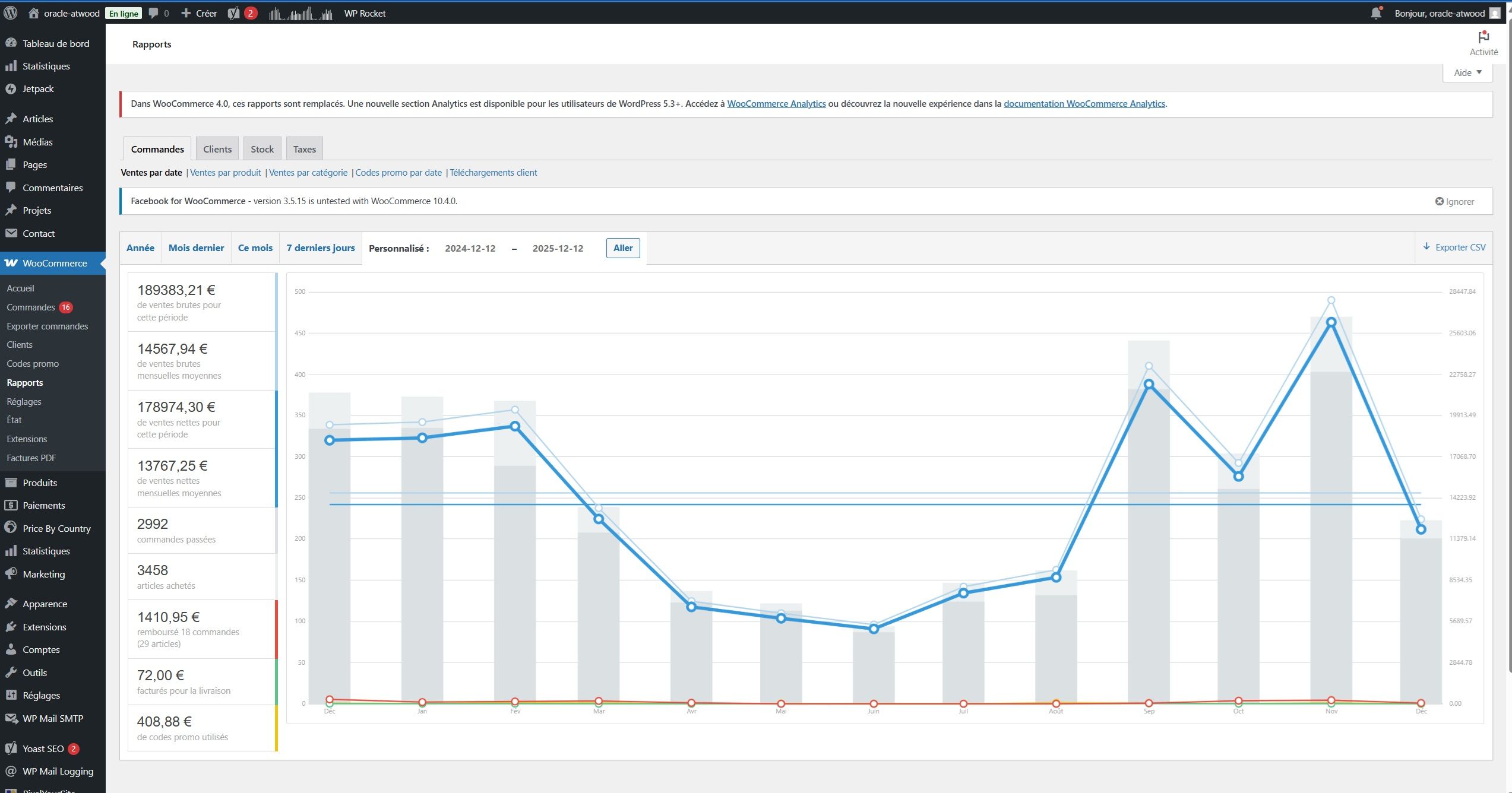The image size is (1512, 793).
Task: Open the Marketing megaphone menu
Action: click(43, 574)
